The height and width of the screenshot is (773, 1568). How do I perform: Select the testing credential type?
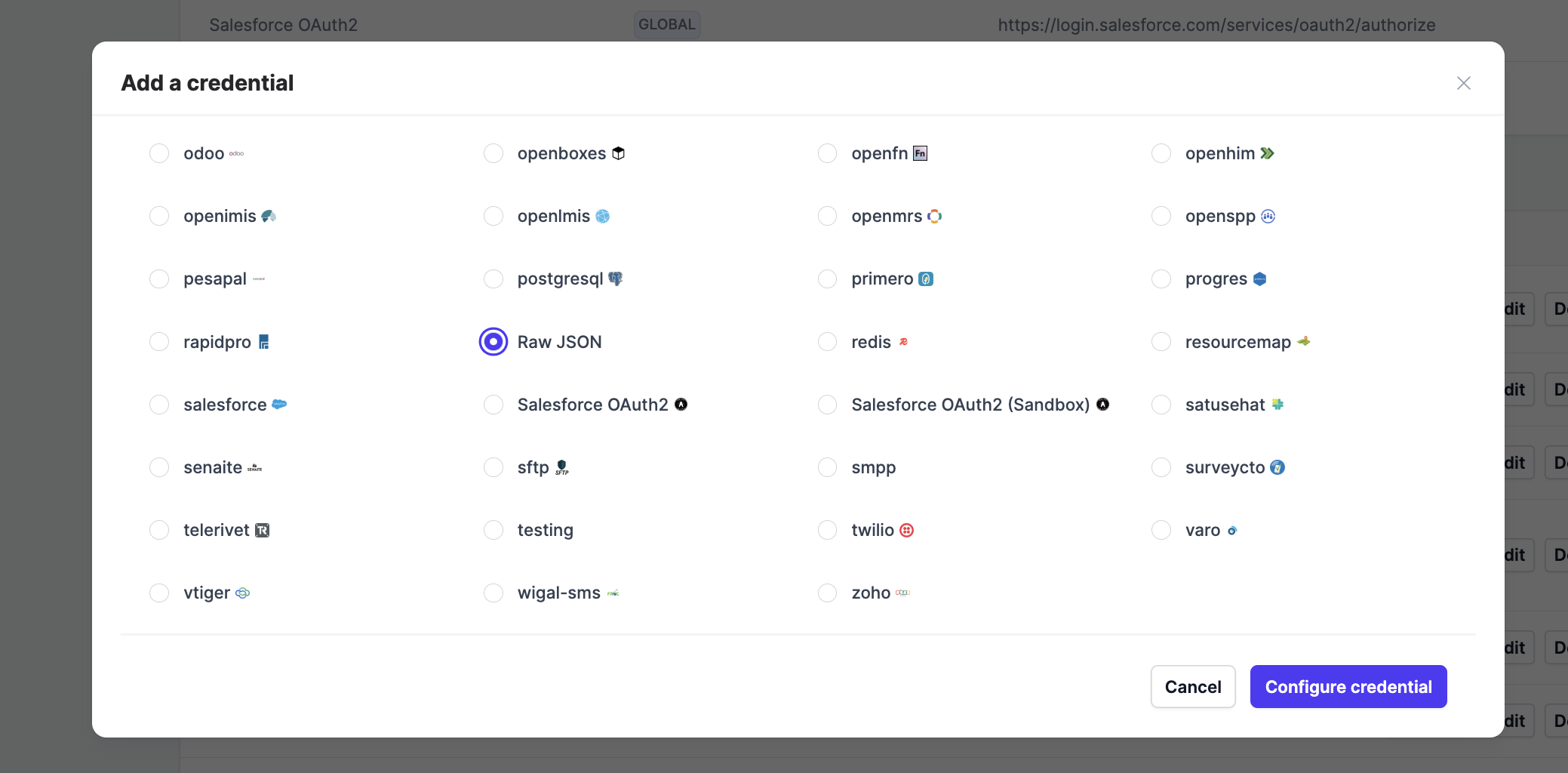pos(493,530)
